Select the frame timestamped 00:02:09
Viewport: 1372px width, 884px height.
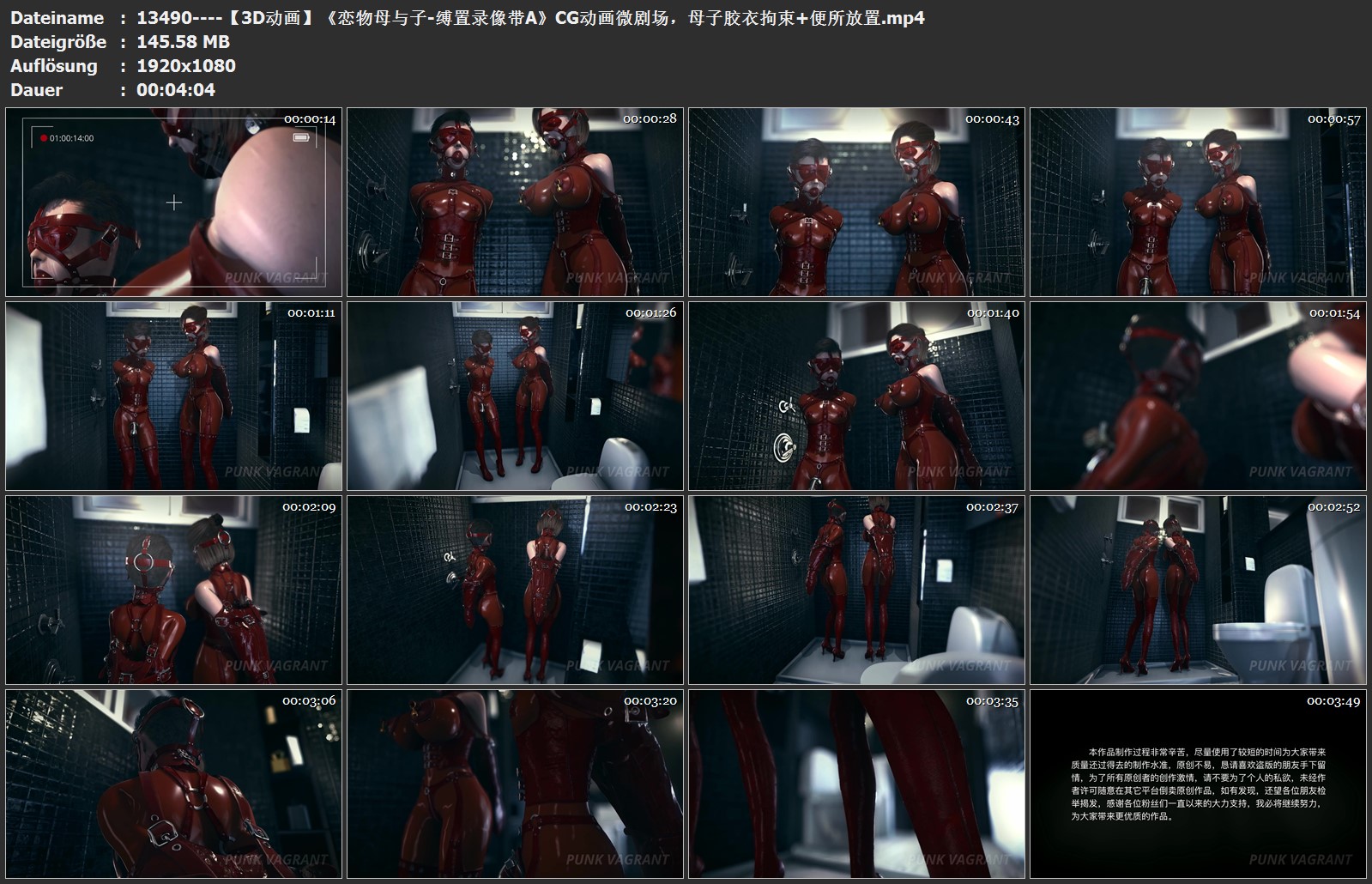(x=173, y=590)
